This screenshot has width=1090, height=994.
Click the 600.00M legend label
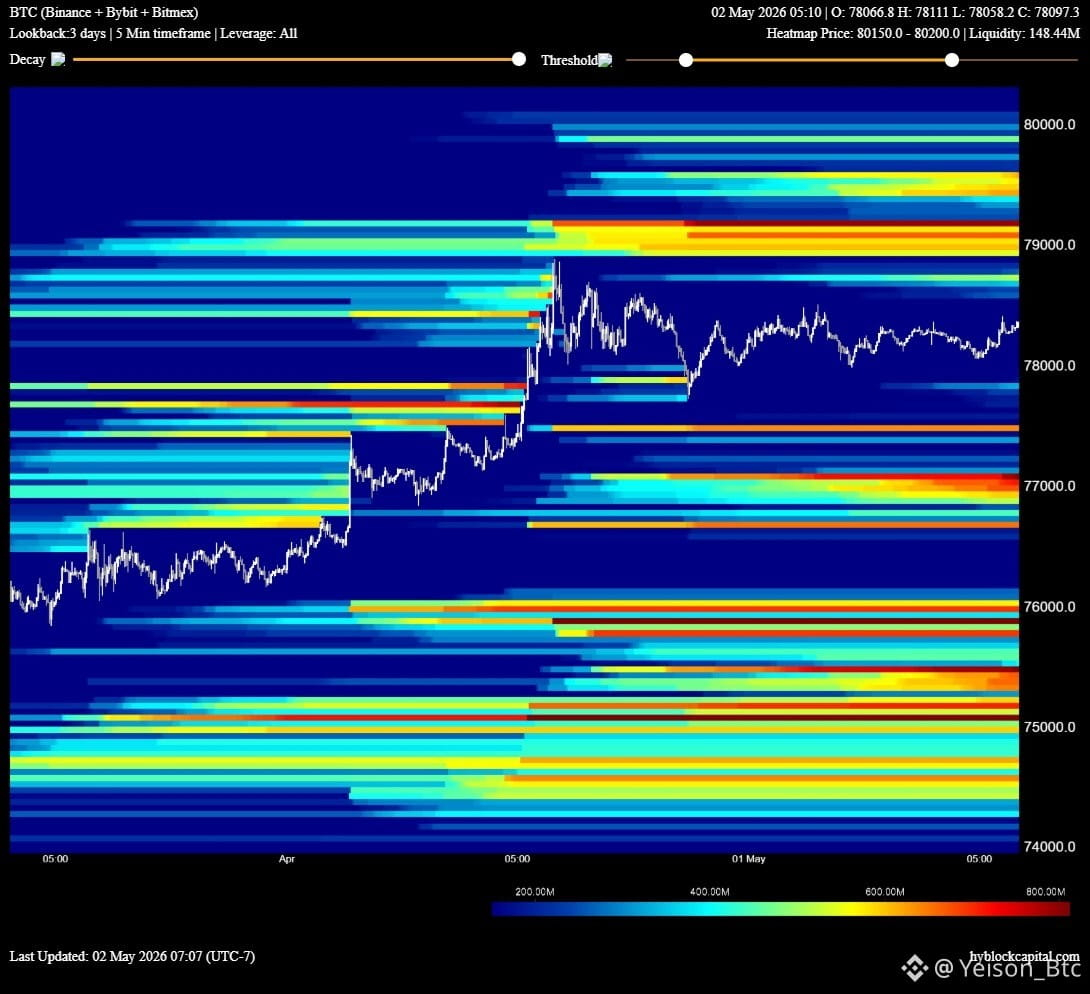click(884, 892)
